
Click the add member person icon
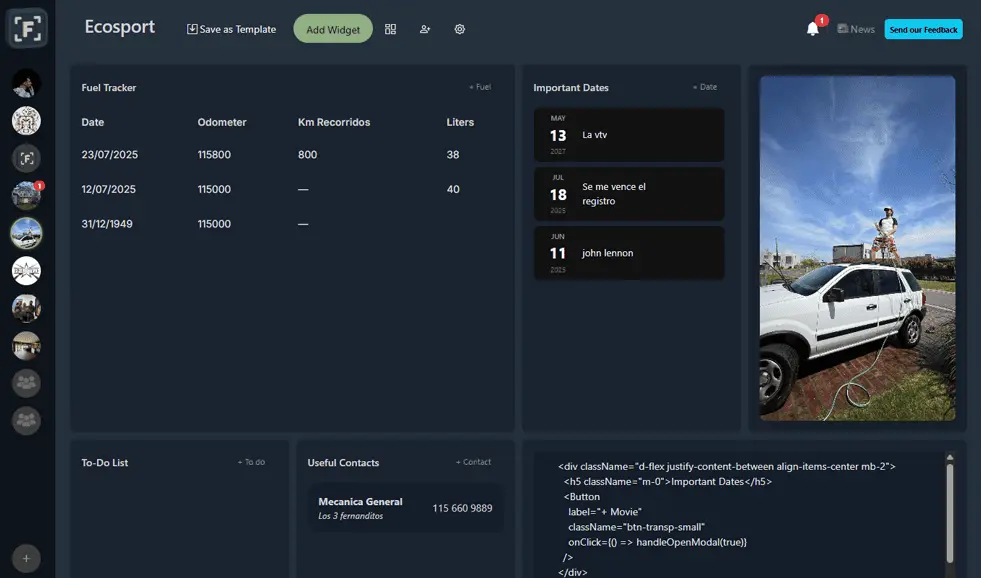[x=425, y=29]
